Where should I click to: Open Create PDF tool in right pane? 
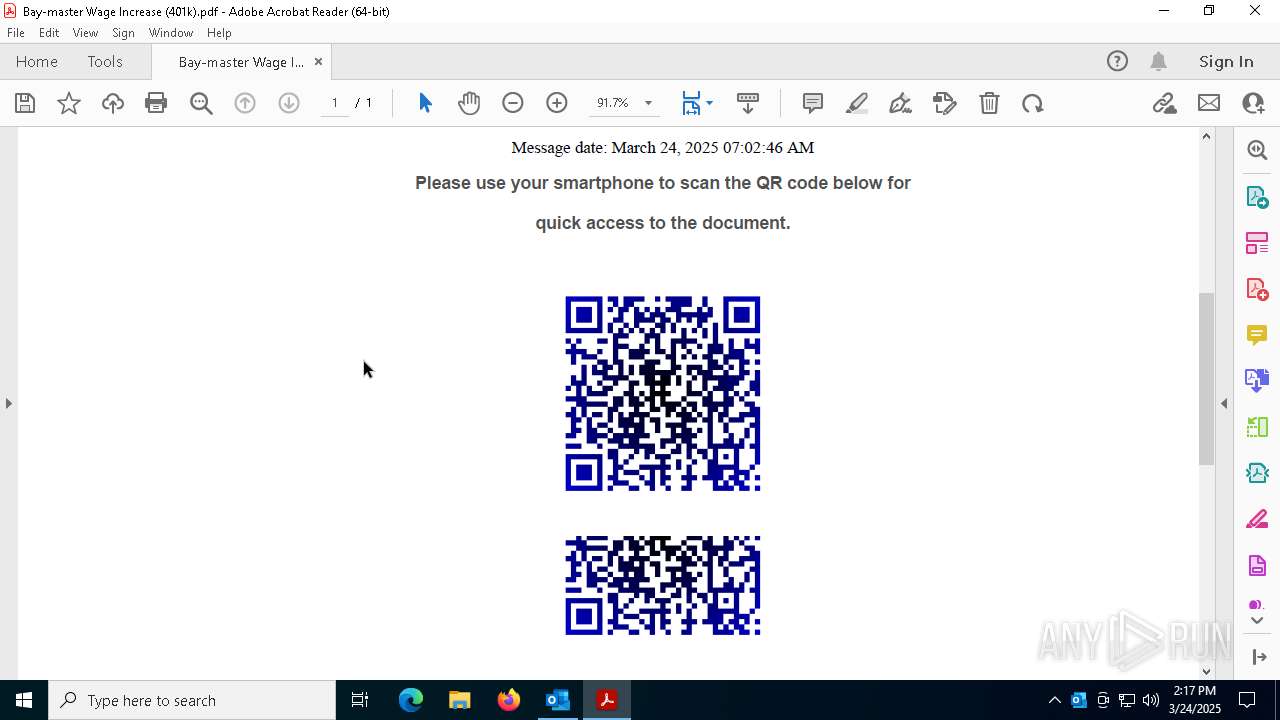tap(1257, 289)
